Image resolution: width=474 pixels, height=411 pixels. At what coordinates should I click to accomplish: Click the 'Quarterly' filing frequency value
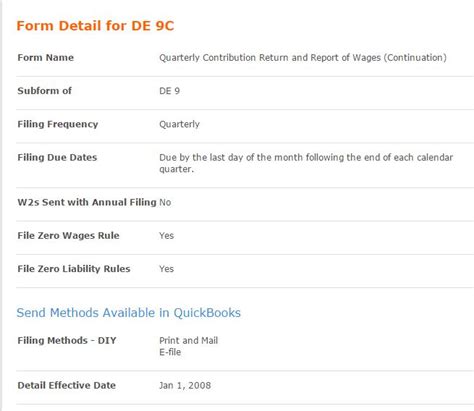point(179,124)
